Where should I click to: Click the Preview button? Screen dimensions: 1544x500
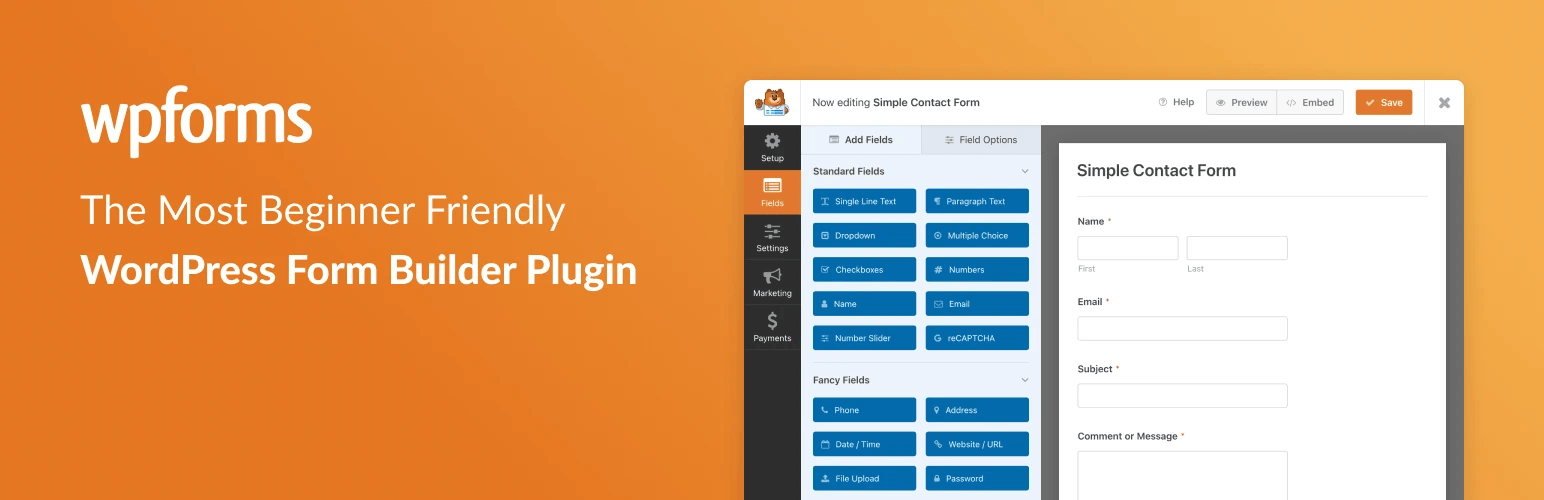point(1241,102)
